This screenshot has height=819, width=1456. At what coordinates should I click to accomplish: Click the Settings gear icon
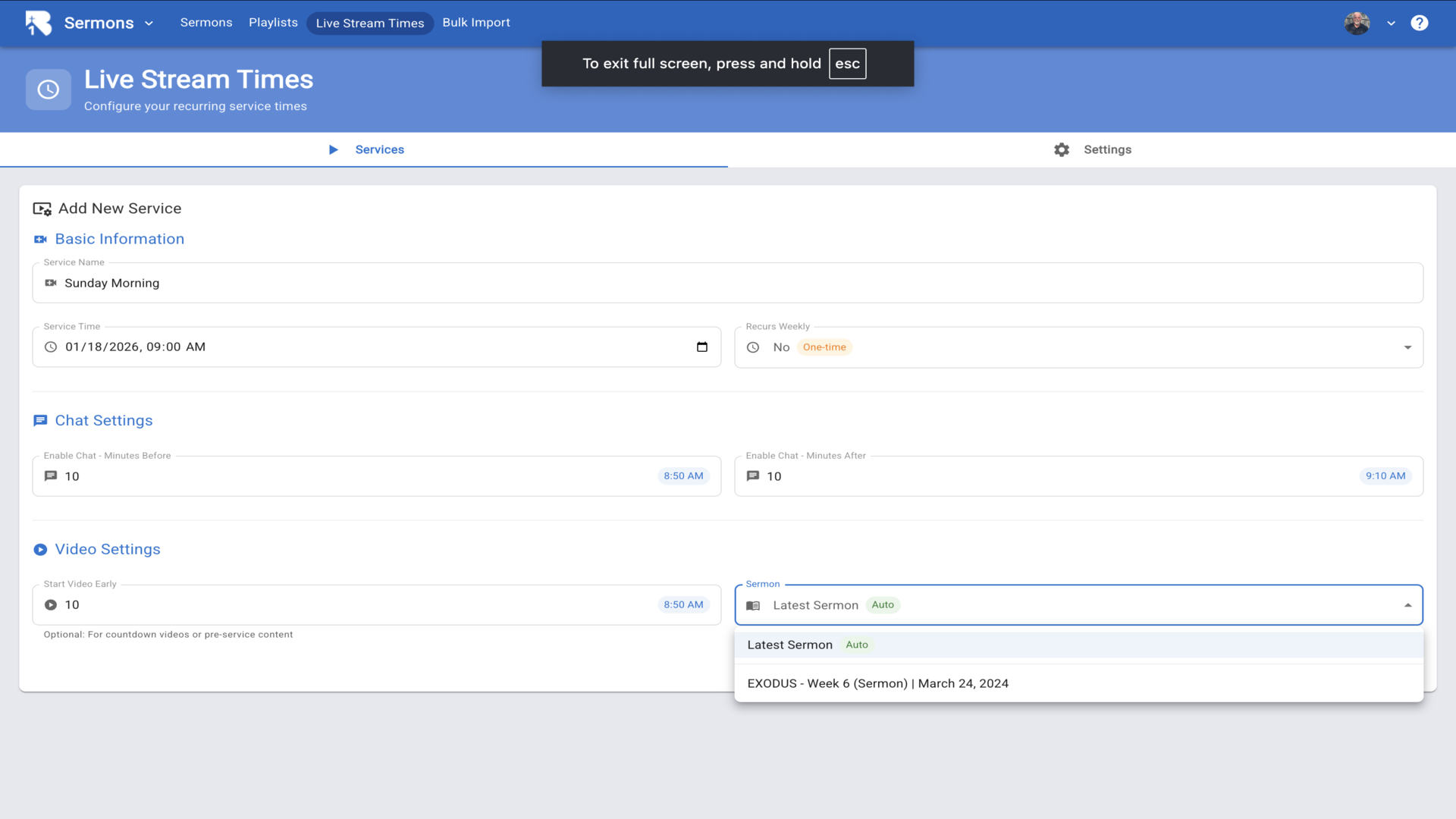tap(1062, 150)
